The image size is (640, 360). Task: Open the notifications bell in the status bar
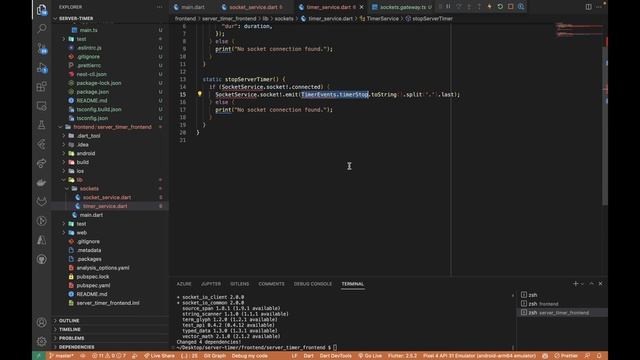point(599,356)
